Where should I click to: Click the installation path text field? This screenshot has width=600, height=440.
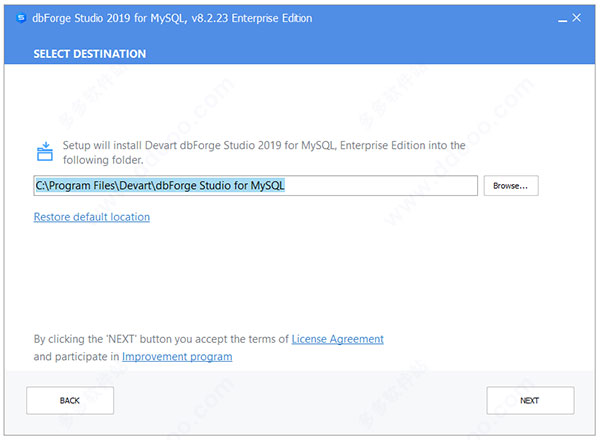point(256,186)
